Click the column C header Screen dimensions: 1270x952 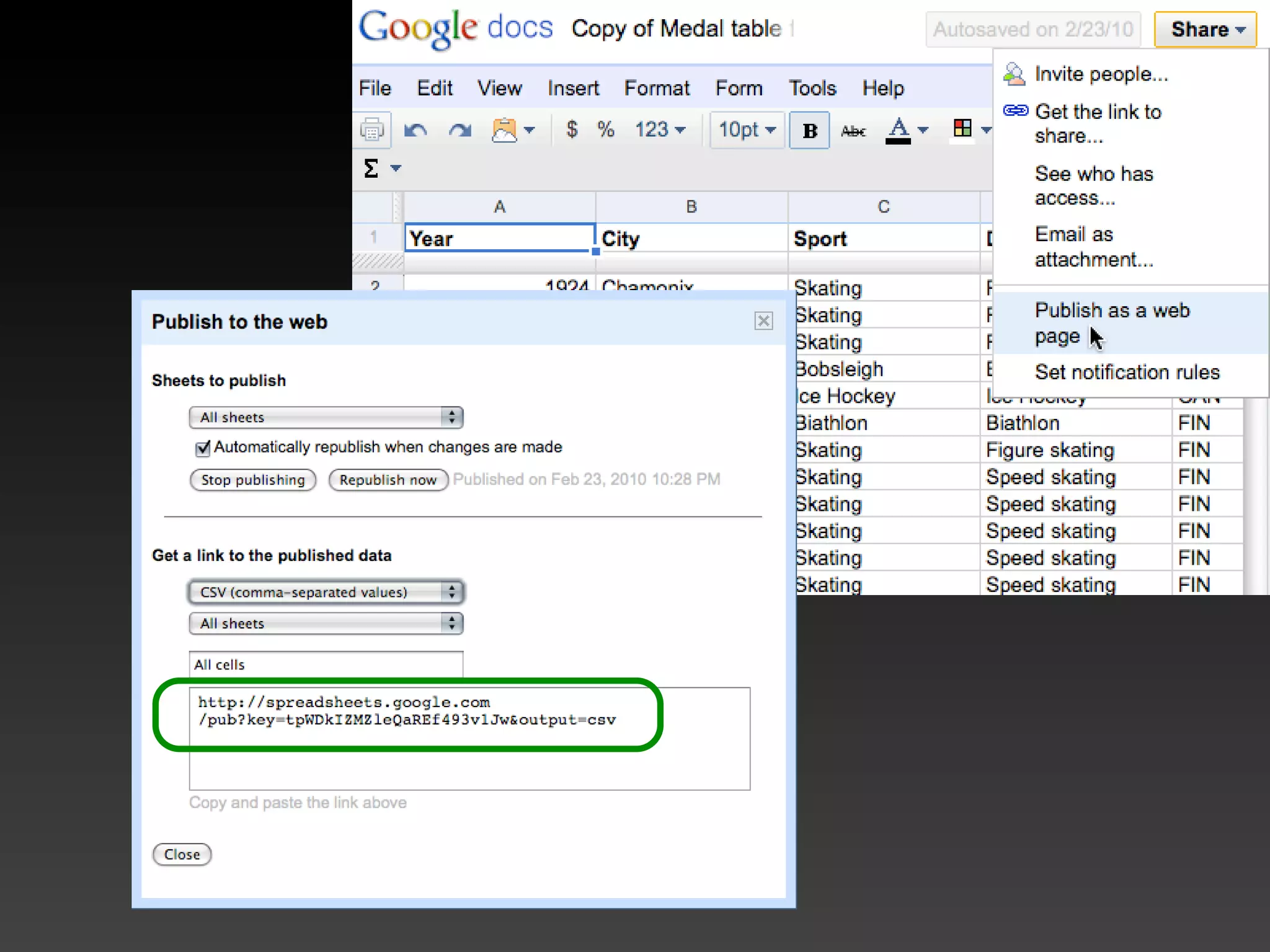(x=884, y=207)
